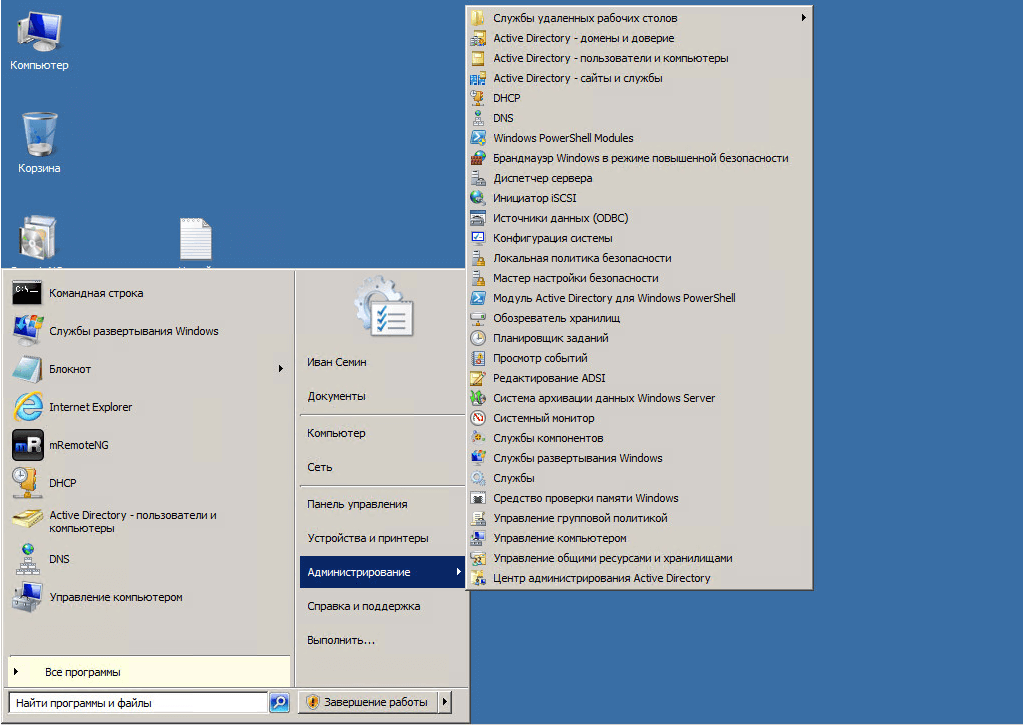Viewport: 1023px width, 725px height.
Task: Click Выполнить... in the right pane
Action: pos(341,640)
